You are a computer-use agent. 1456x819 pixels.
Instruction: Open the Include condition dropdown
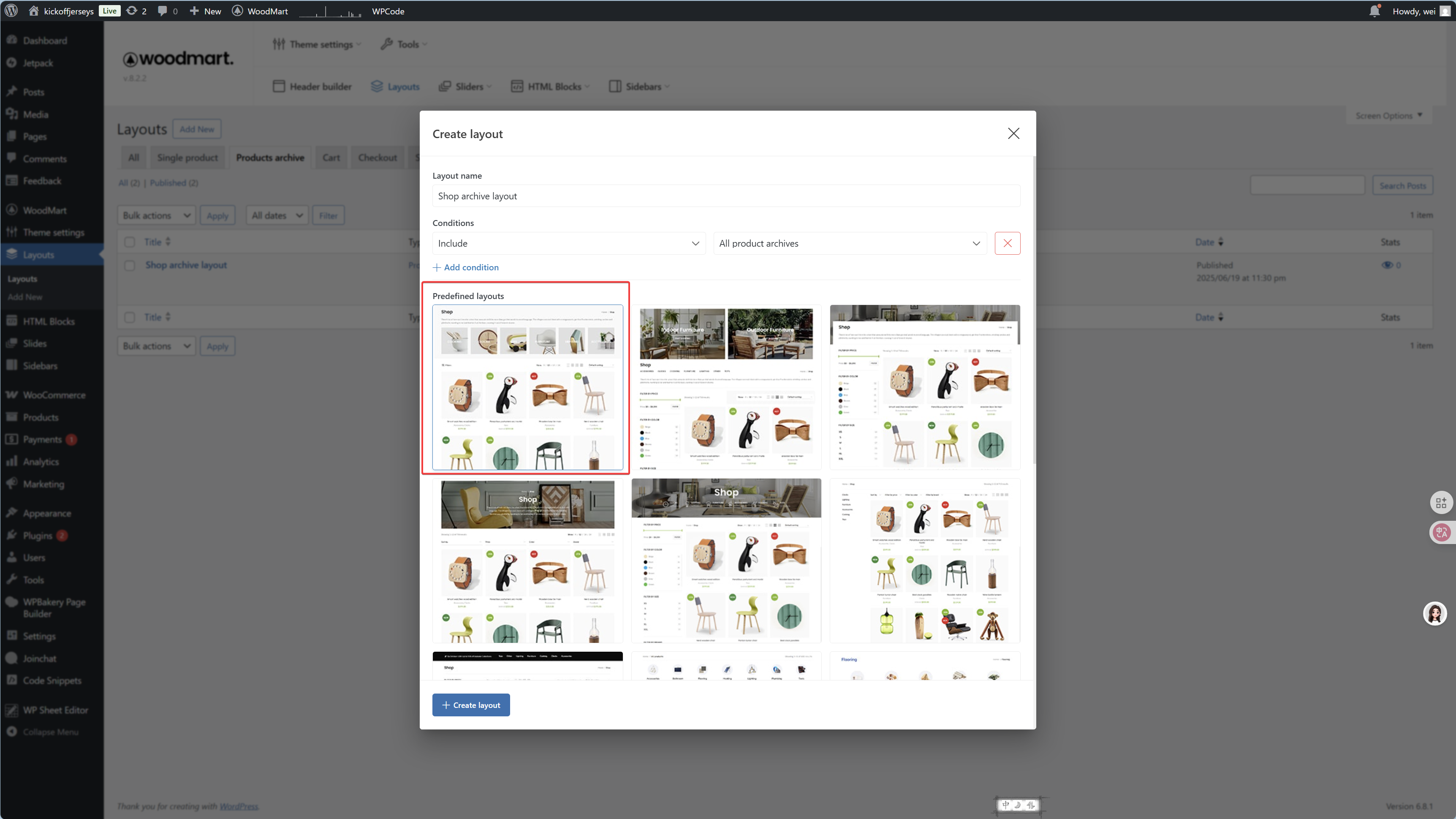pyautogui.click(x=569, y=243)
